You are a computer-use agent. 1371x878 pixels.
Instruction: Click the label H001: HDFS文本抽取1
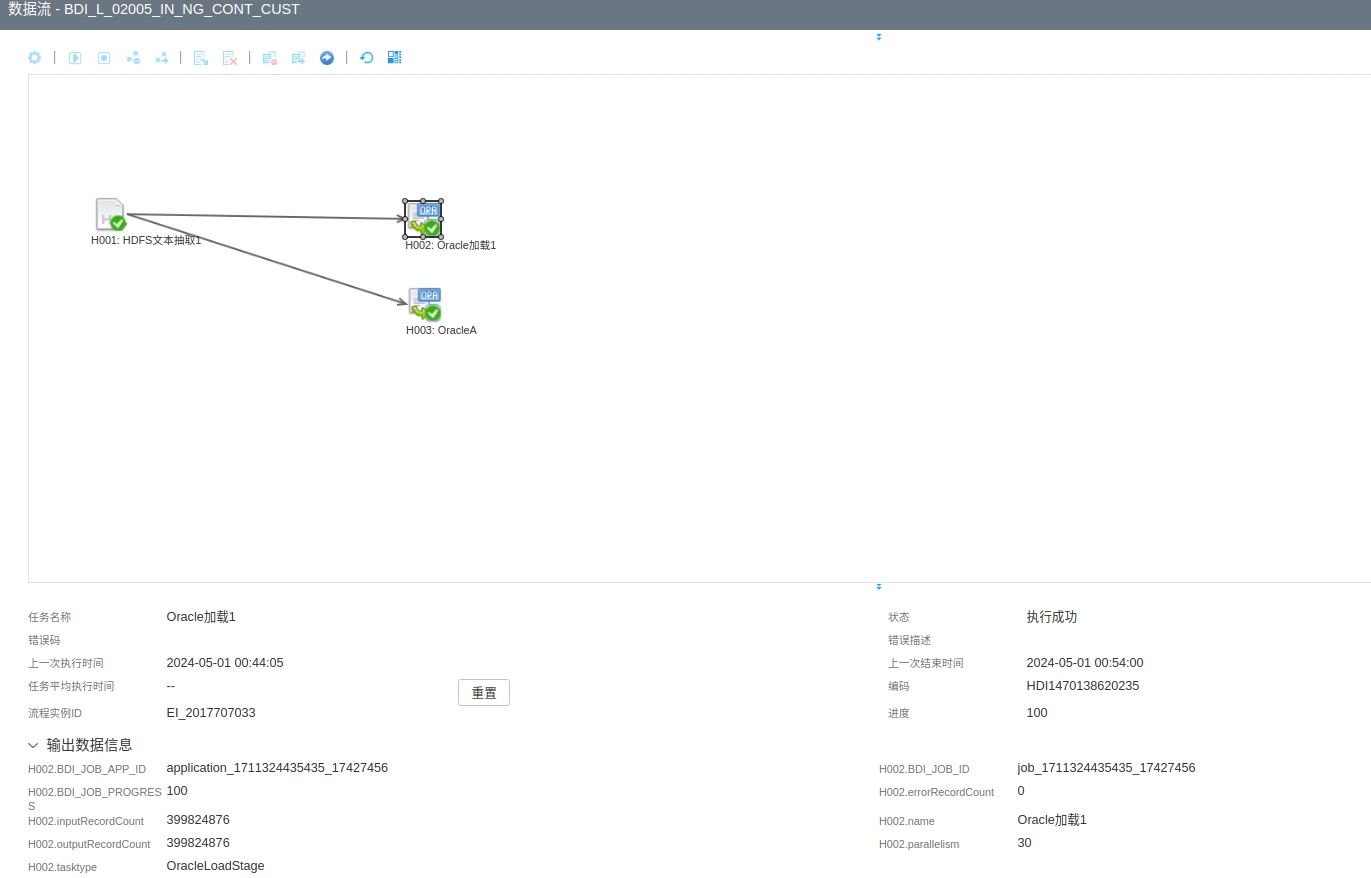click(x=146, y=241)
